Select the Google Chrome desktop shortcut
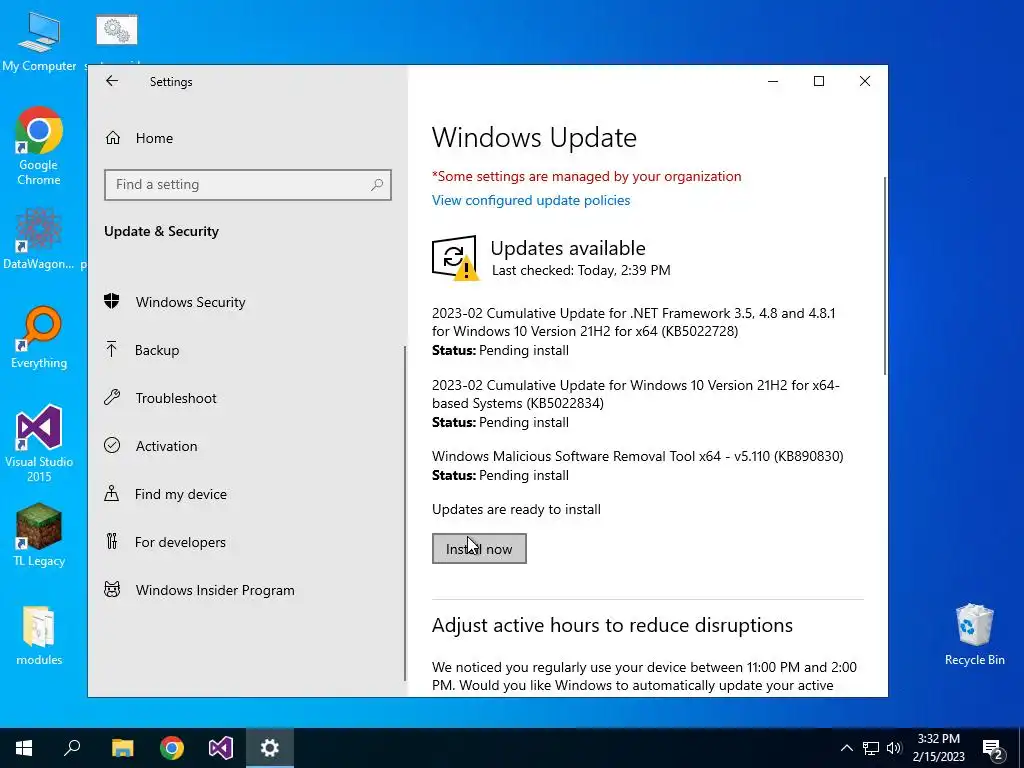The image size is (1024, 768). (x=39, y=146)
